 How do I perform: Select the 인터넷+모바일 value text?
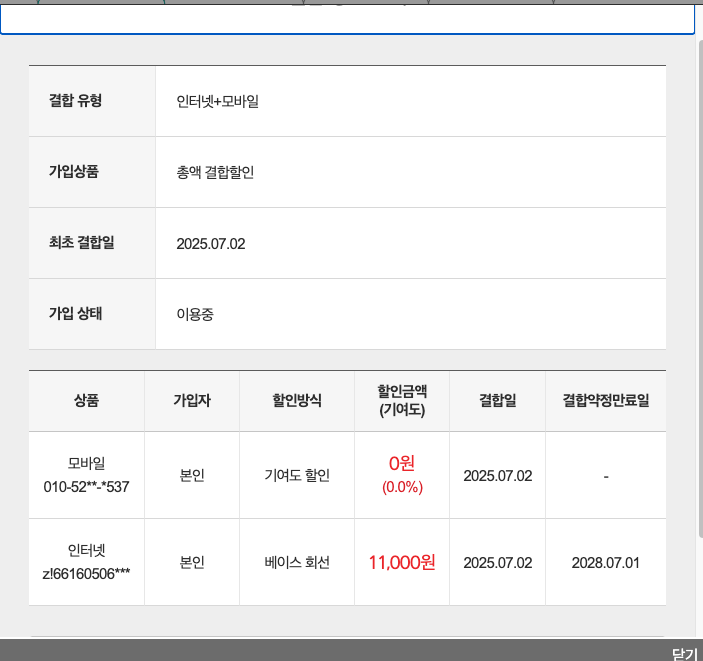coord(217,101)
